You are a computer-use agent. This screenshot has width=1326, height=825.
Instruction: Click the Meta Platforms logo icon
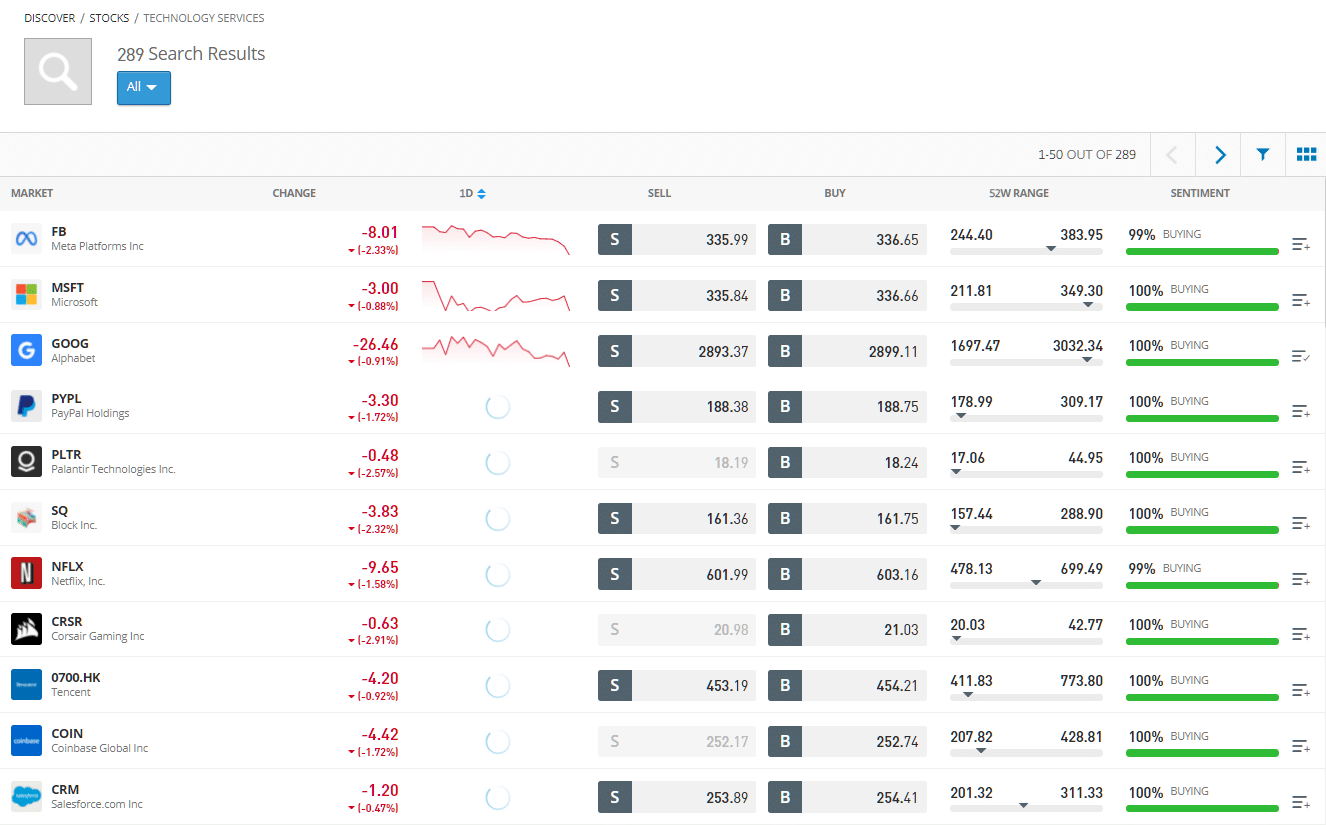[x=26, y=238]
